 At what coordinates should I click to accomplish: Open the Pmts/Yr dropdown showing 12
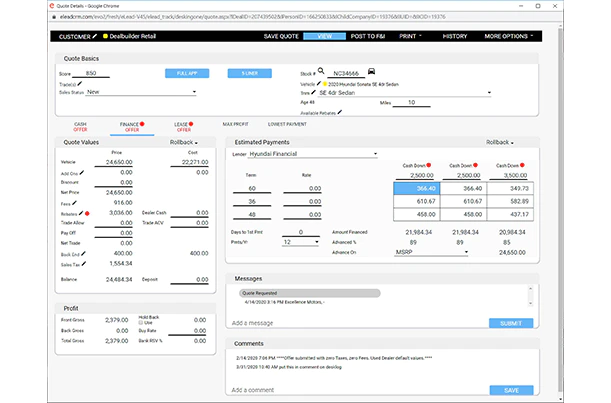[300, 242]
